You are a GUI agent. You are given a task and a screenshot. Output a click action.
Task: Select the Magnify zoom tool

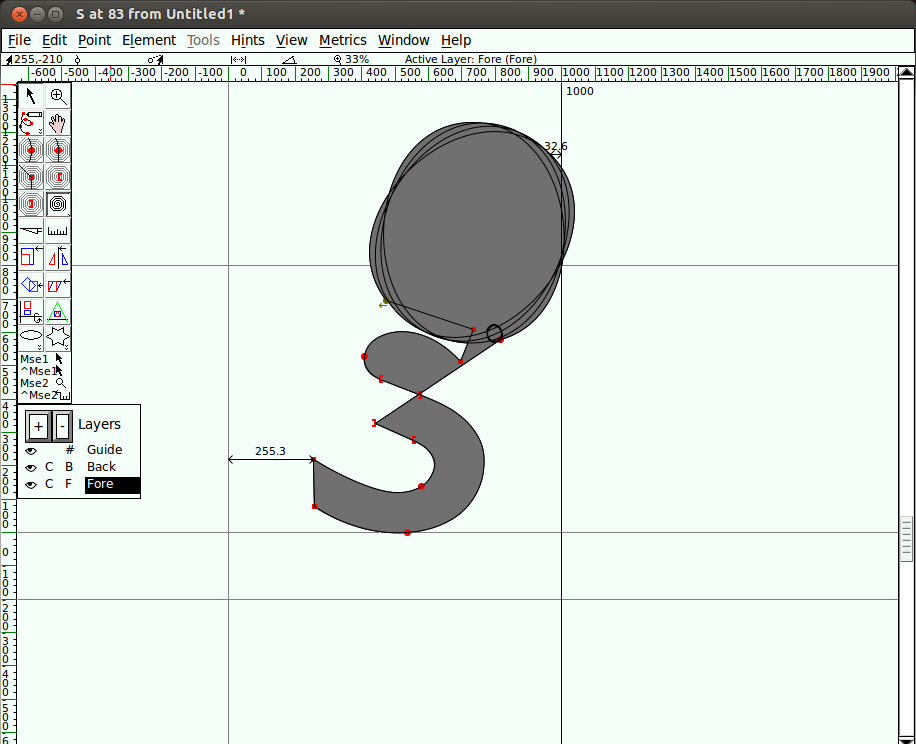(59, 96)
